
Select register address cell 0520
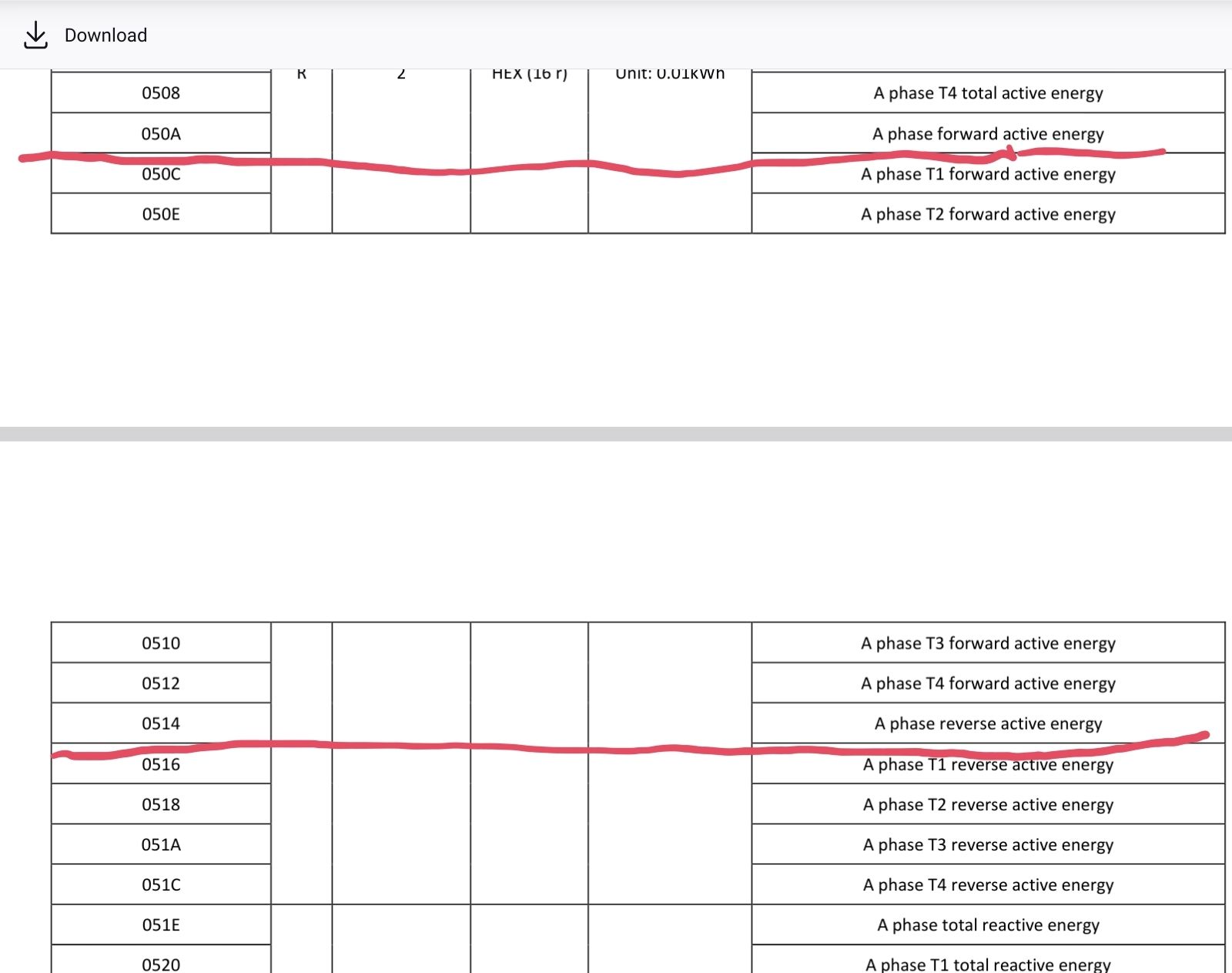[x=161, y=960]
